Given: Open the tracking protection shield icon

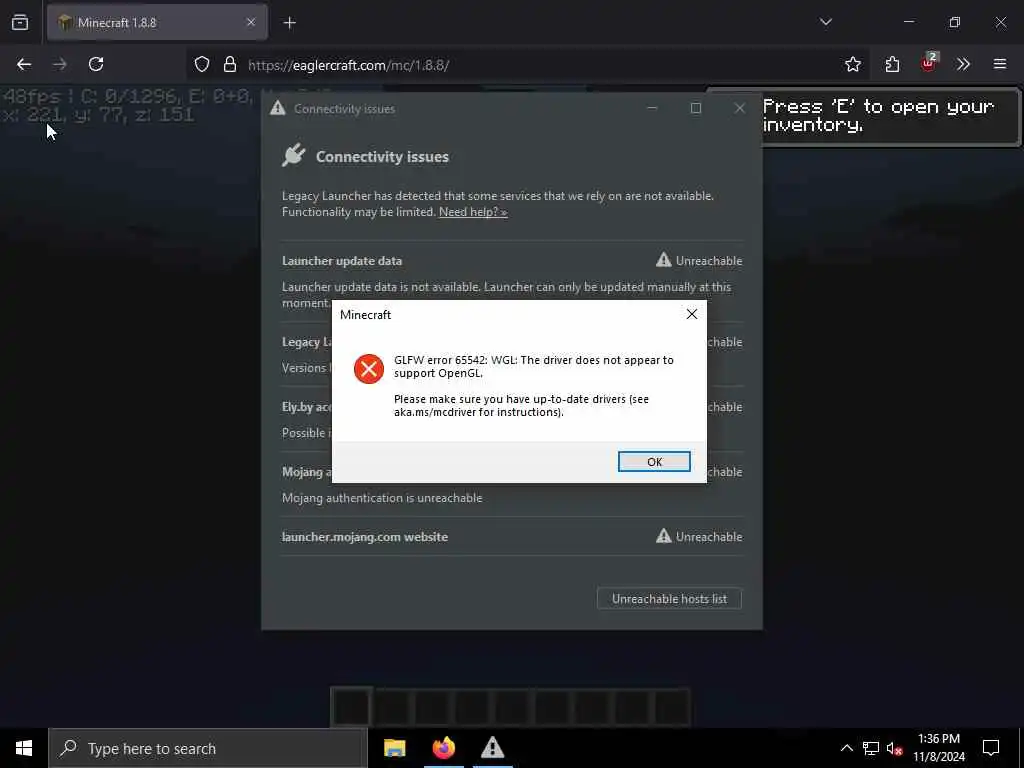Looking at the screenshot, I should coord(202,64).
